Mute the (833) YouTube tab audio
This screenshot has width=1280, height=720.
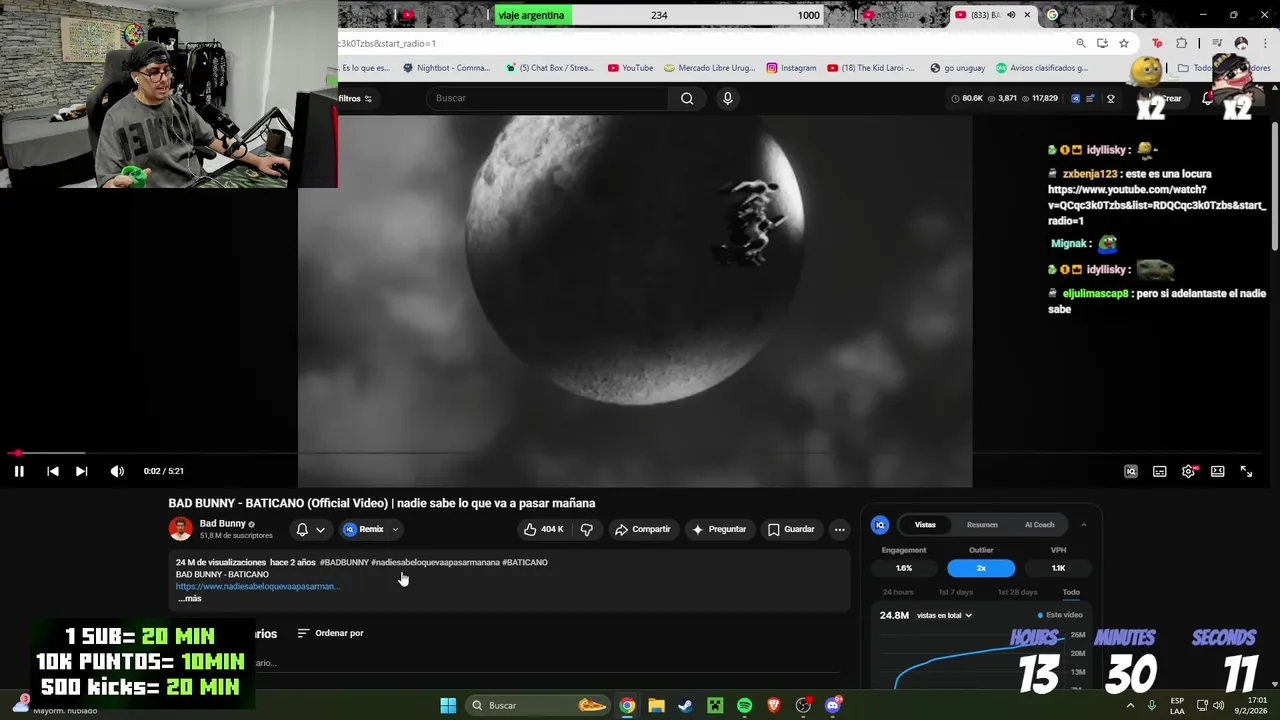click(x=1011, y=15)
